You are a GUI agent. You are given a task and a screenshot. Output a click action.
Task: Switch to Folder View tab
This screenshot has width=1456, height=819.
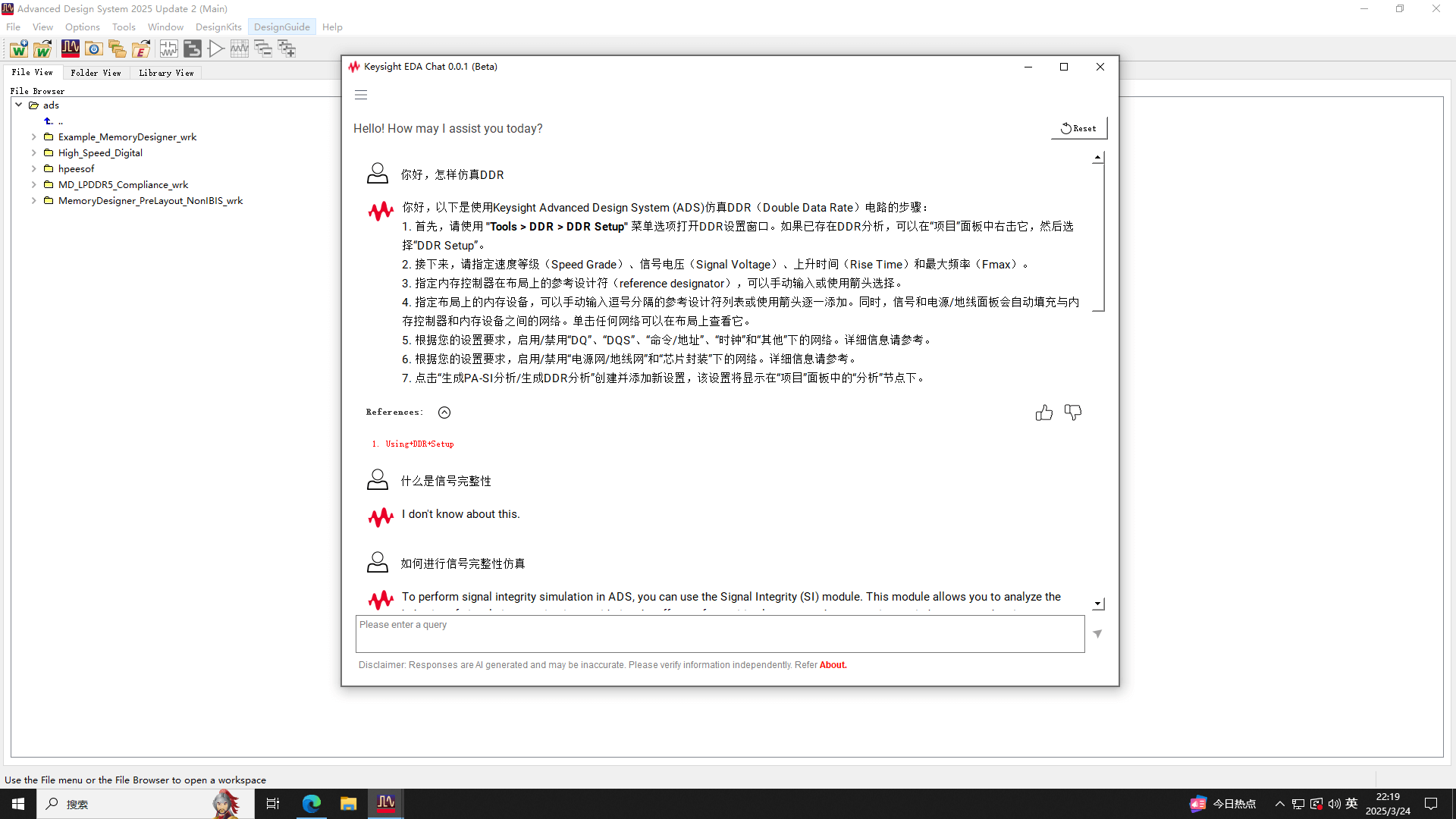coord(96,73)
